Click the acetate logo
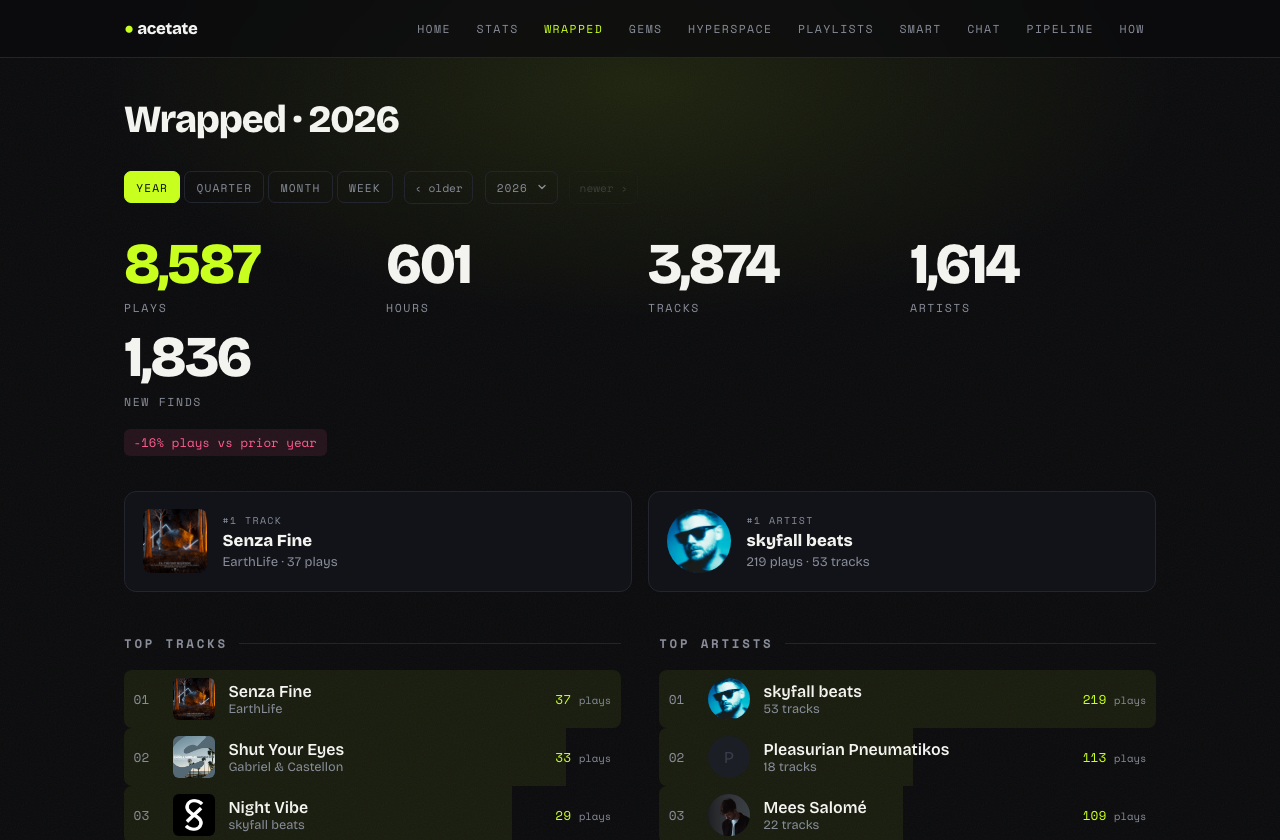Screen dimensions: 1280x840 pyautogui.click(x=161, y=29)
